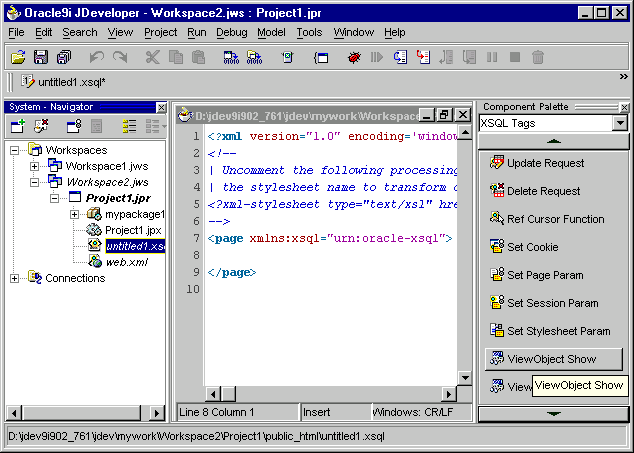Select the Set Cookie palette tag
Screen dimensions: 634x453
tap(524, 247)
